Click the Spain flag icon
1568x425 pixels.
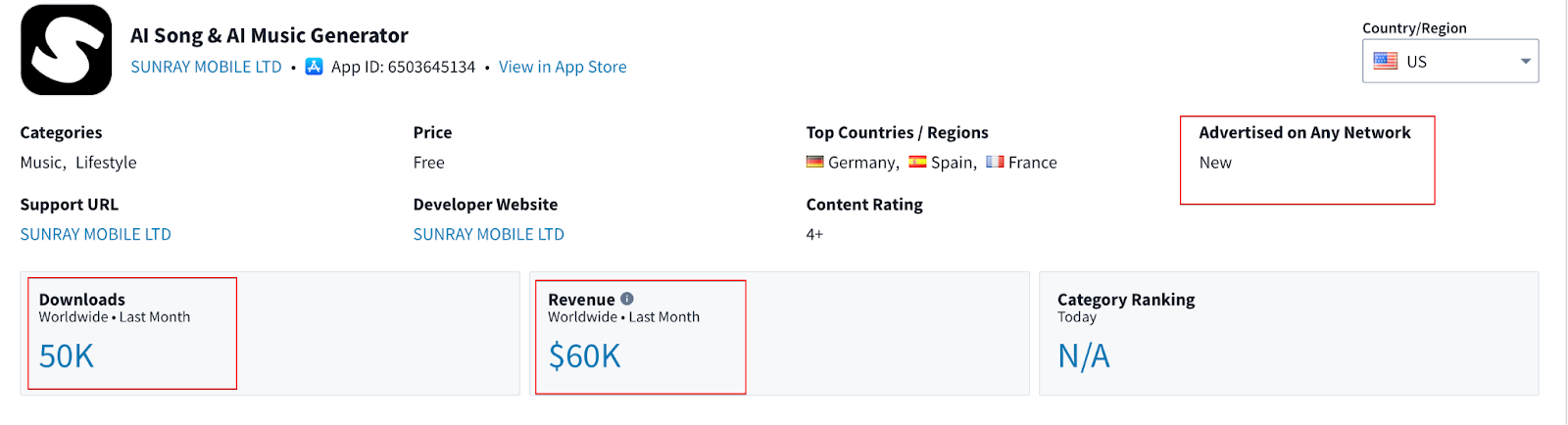[x=917, y=162]
